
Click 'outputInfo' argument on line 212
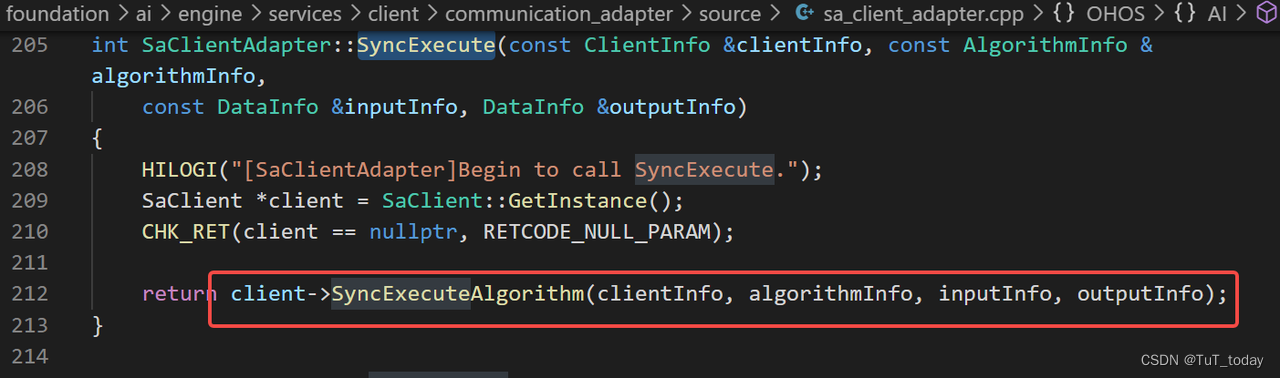(1140, 294)
